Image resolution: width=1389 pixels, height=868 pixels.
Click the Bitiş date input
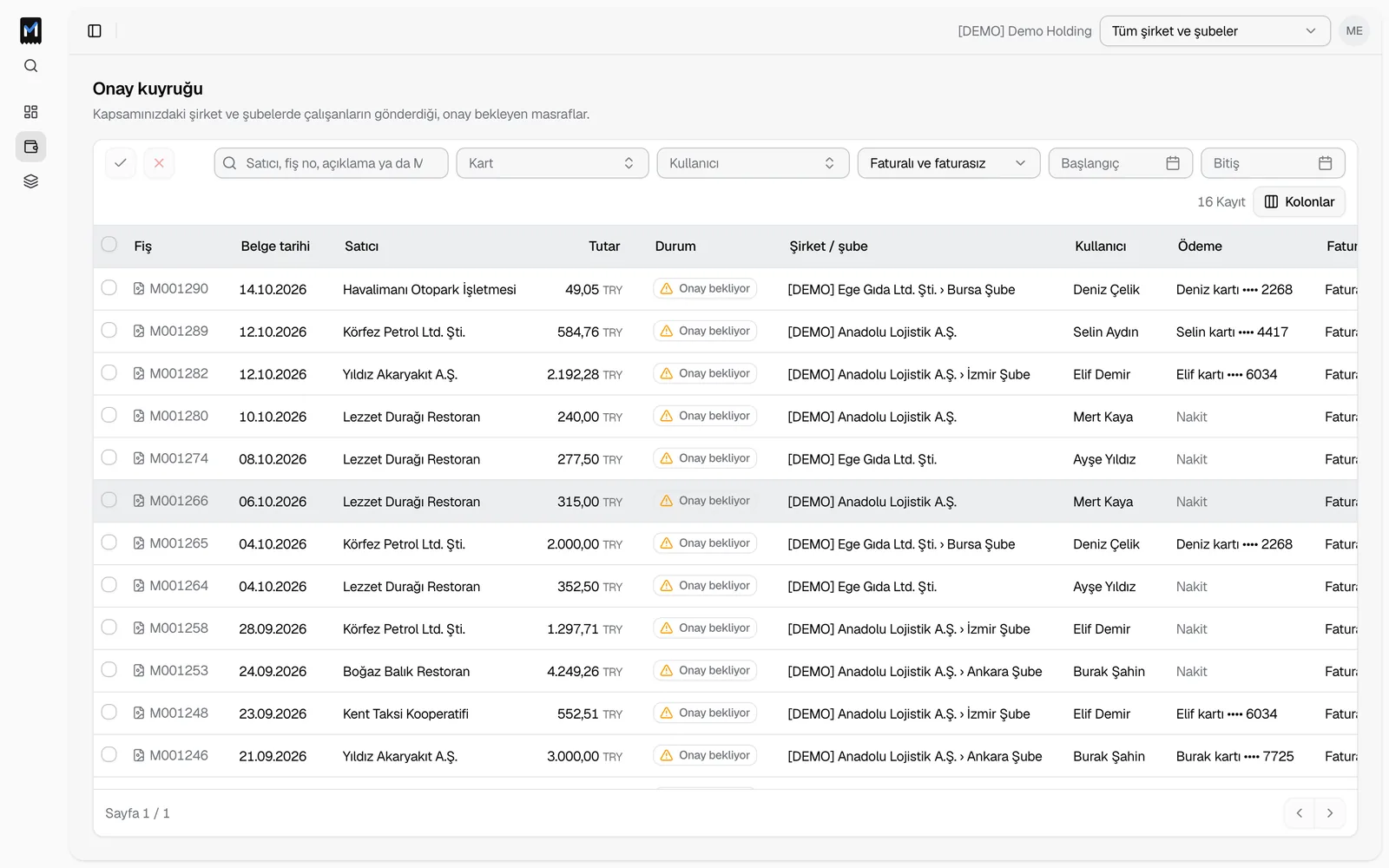[1273, 163]
